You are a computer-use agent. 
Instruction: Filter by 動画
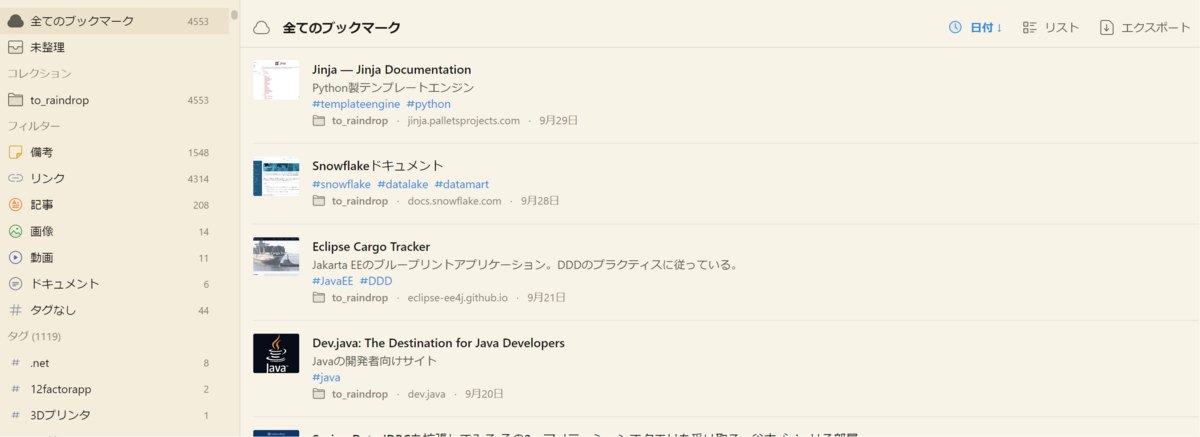pos(115,257)
